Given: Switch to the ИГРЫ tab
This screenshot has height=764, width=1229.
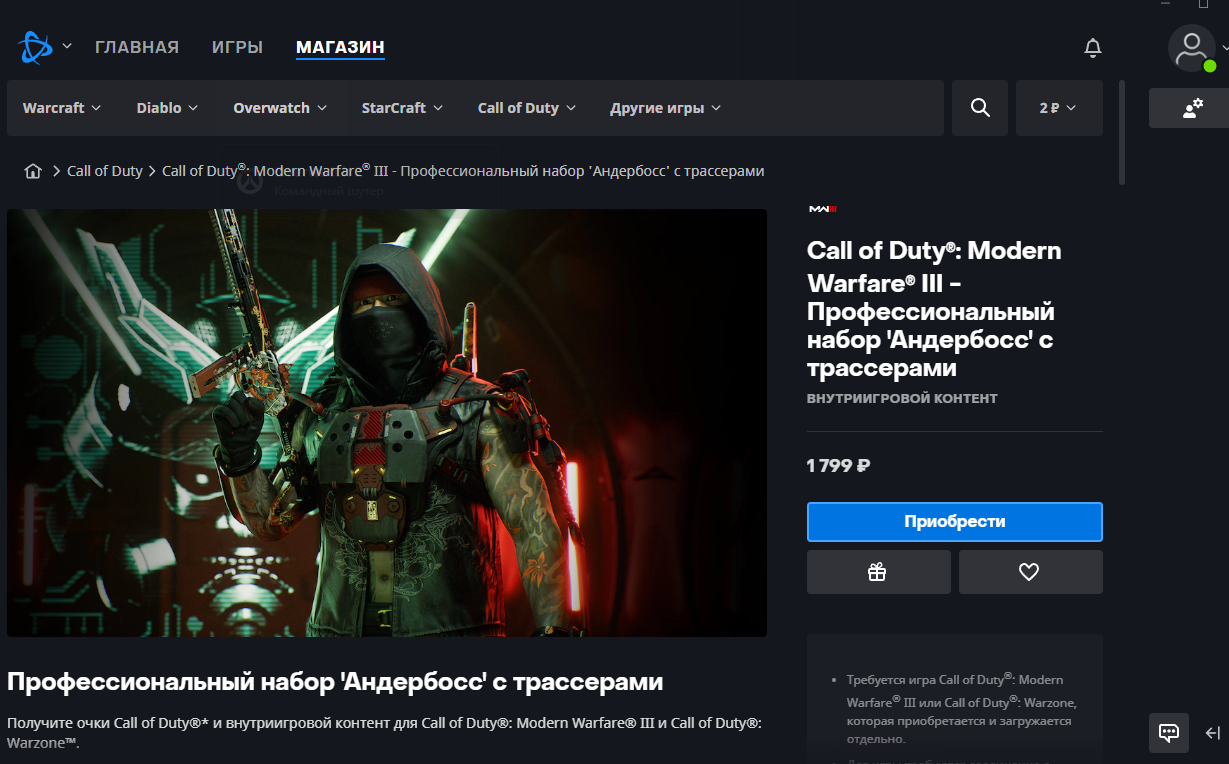Looking at the screenshot, I should pos(237,47).
